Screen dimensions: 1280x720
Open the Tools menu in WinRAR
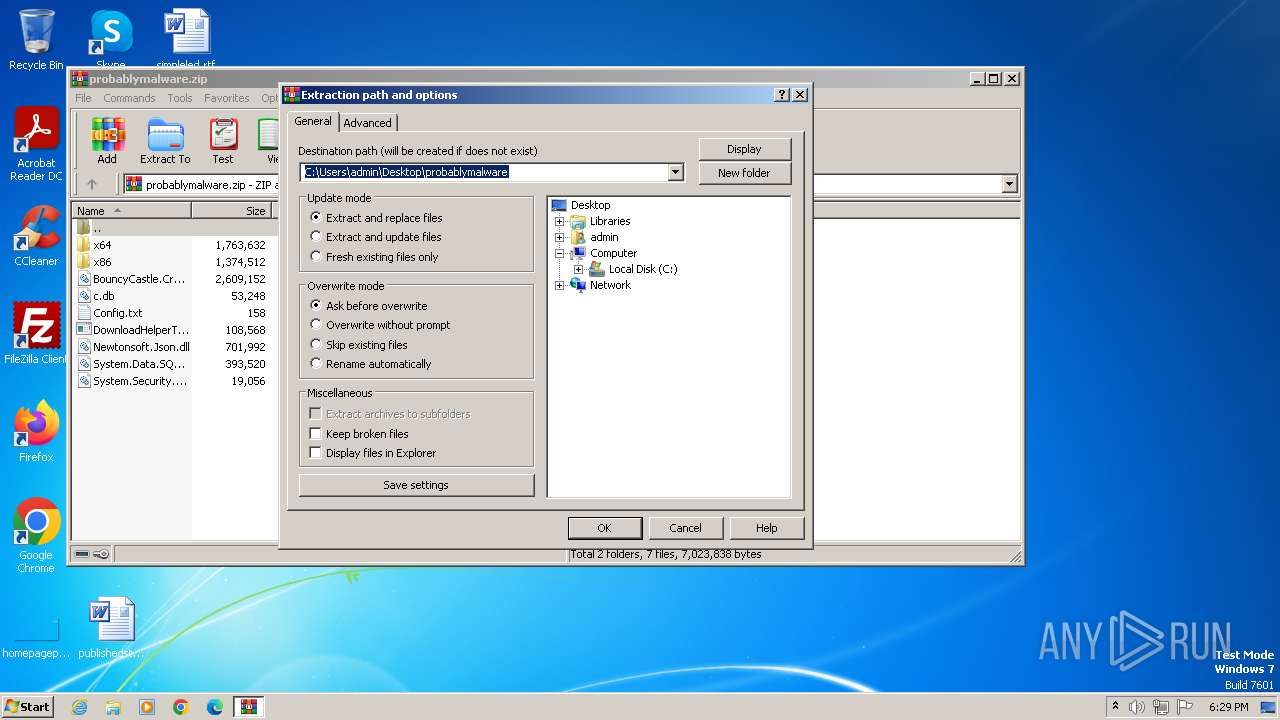[180, 98]
